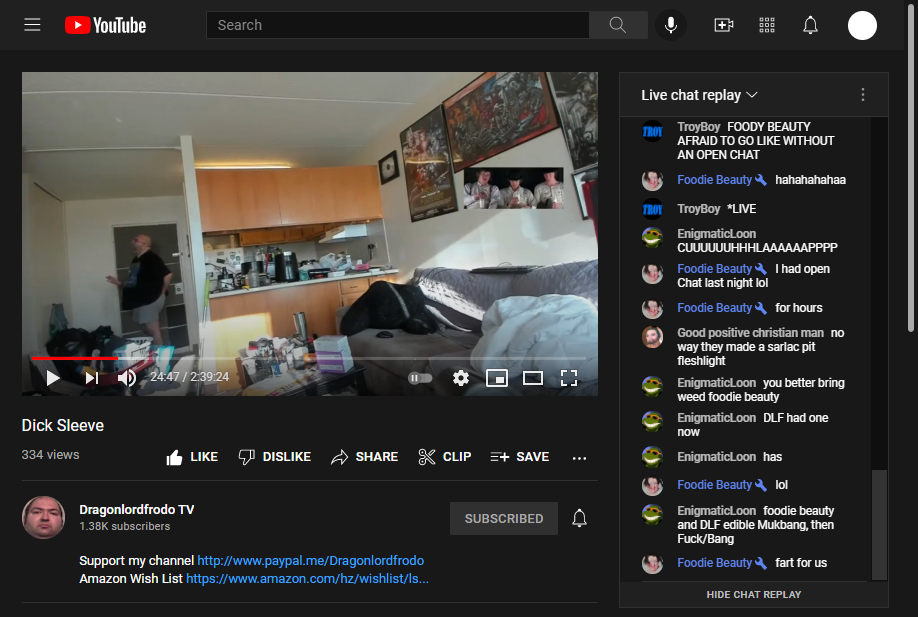The image size is (918, 617).
Task: Create a clip with Clip button
Action: [x=445, y=457]
